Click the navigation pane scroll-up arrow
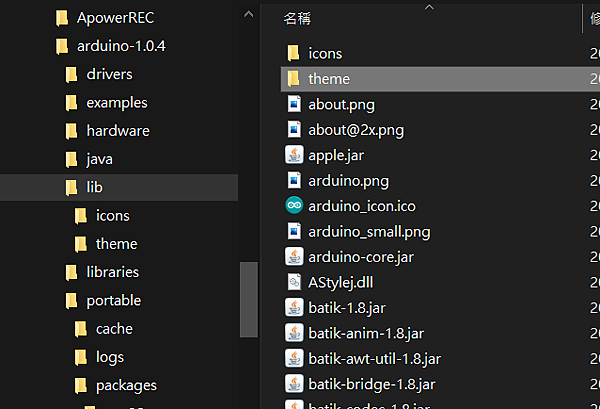This screenshot has height=409, width=600. click(x=249, y=15)
